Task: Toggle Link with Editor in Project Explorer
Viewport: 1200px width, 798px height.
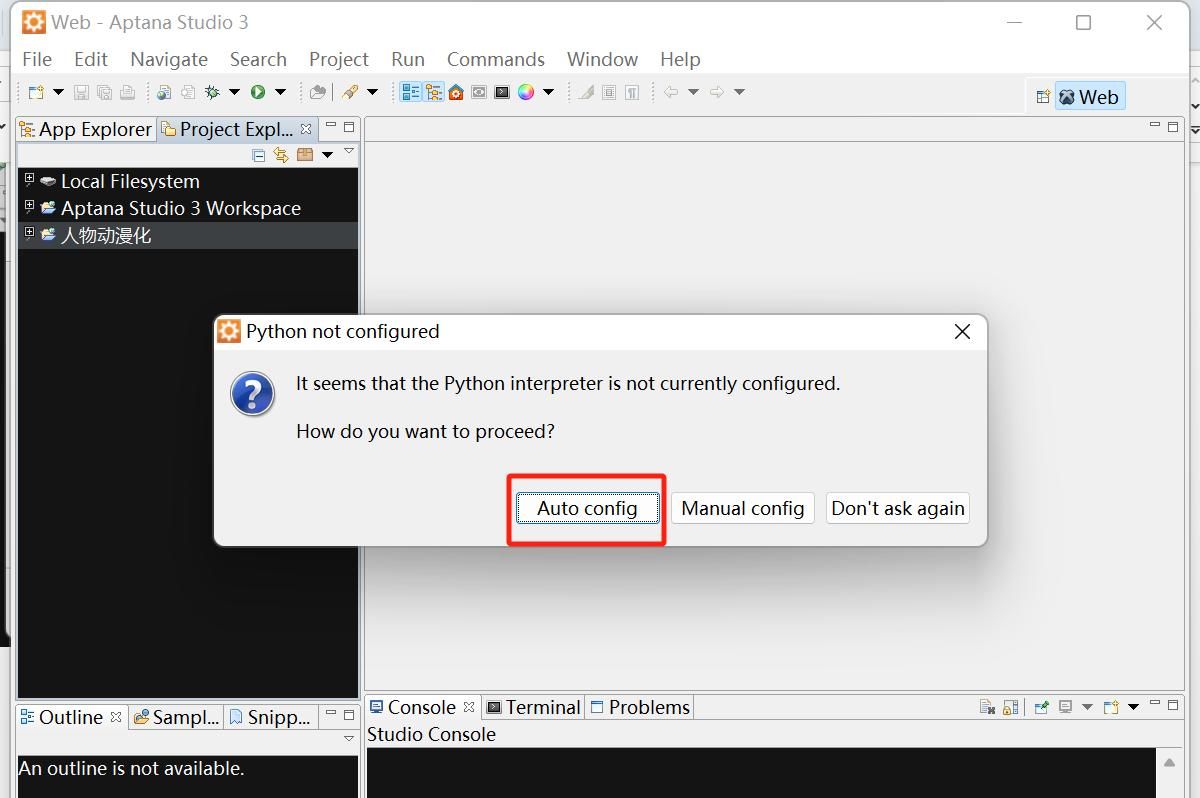Action: (281, 155)
